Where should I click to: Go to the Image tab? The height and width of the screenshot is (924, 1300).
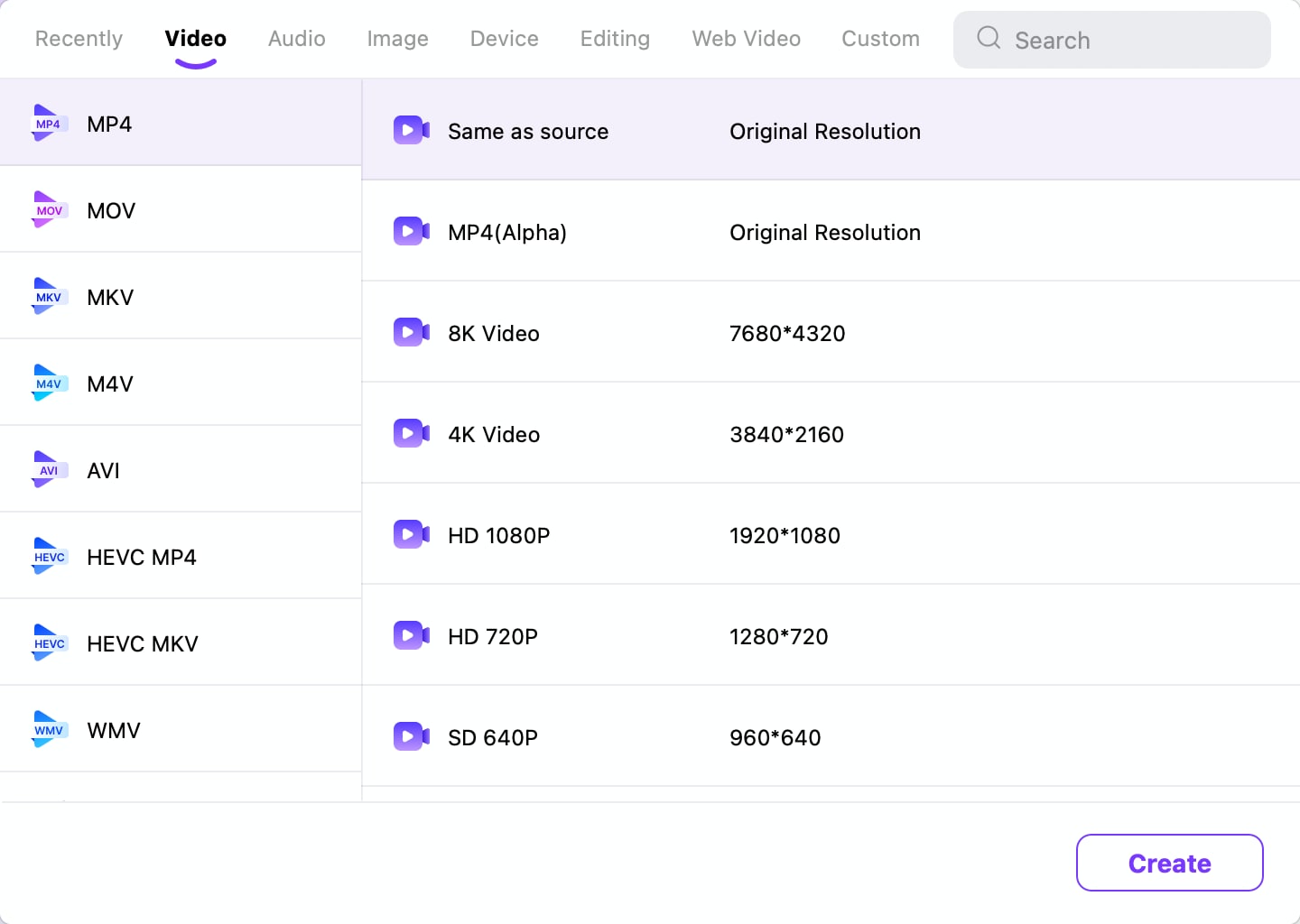(x=398, y=39)
